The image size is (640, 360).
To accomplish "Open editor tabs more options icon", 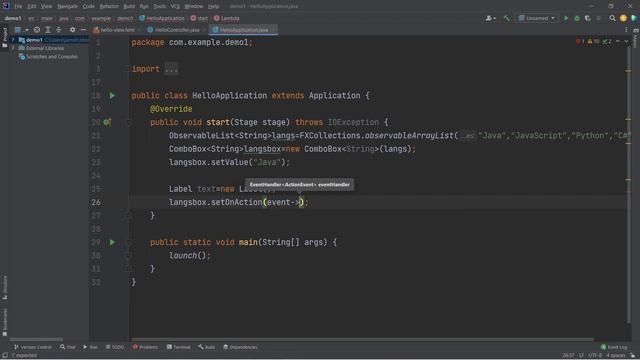I will click(626, 30).
